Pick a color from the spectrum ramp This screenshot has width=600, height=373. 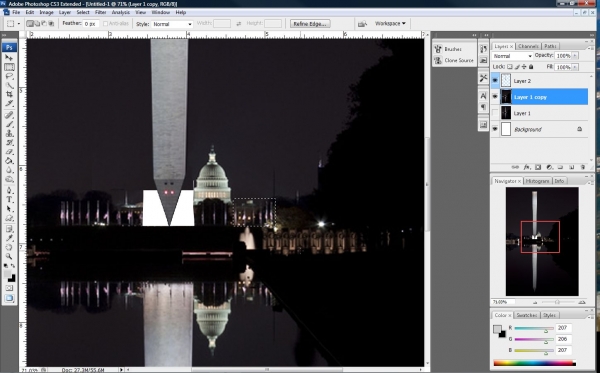535,363
